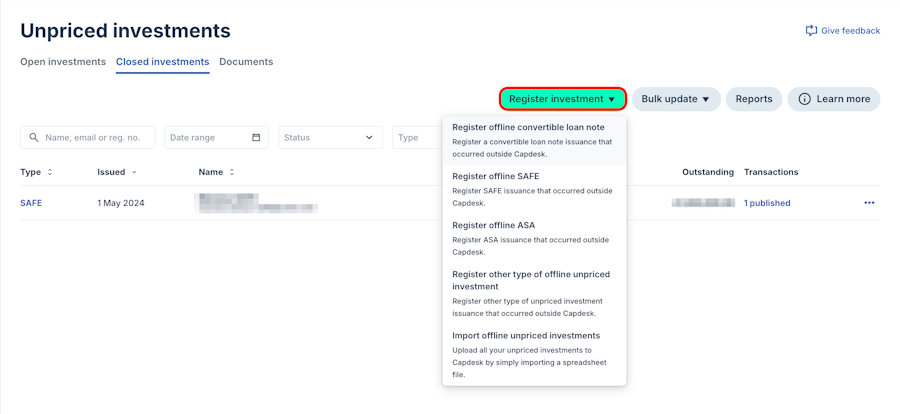Click the info icon on Learn more

click(x=804, y=99)
